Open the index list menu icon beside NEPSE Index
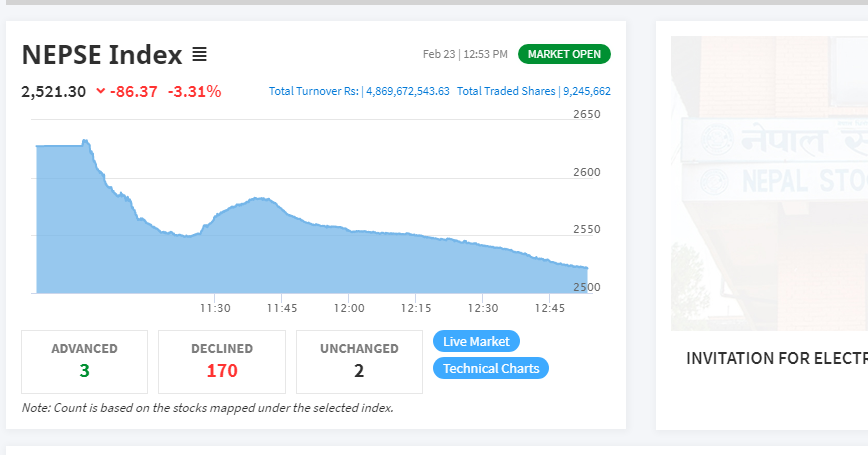 [199, 54]
